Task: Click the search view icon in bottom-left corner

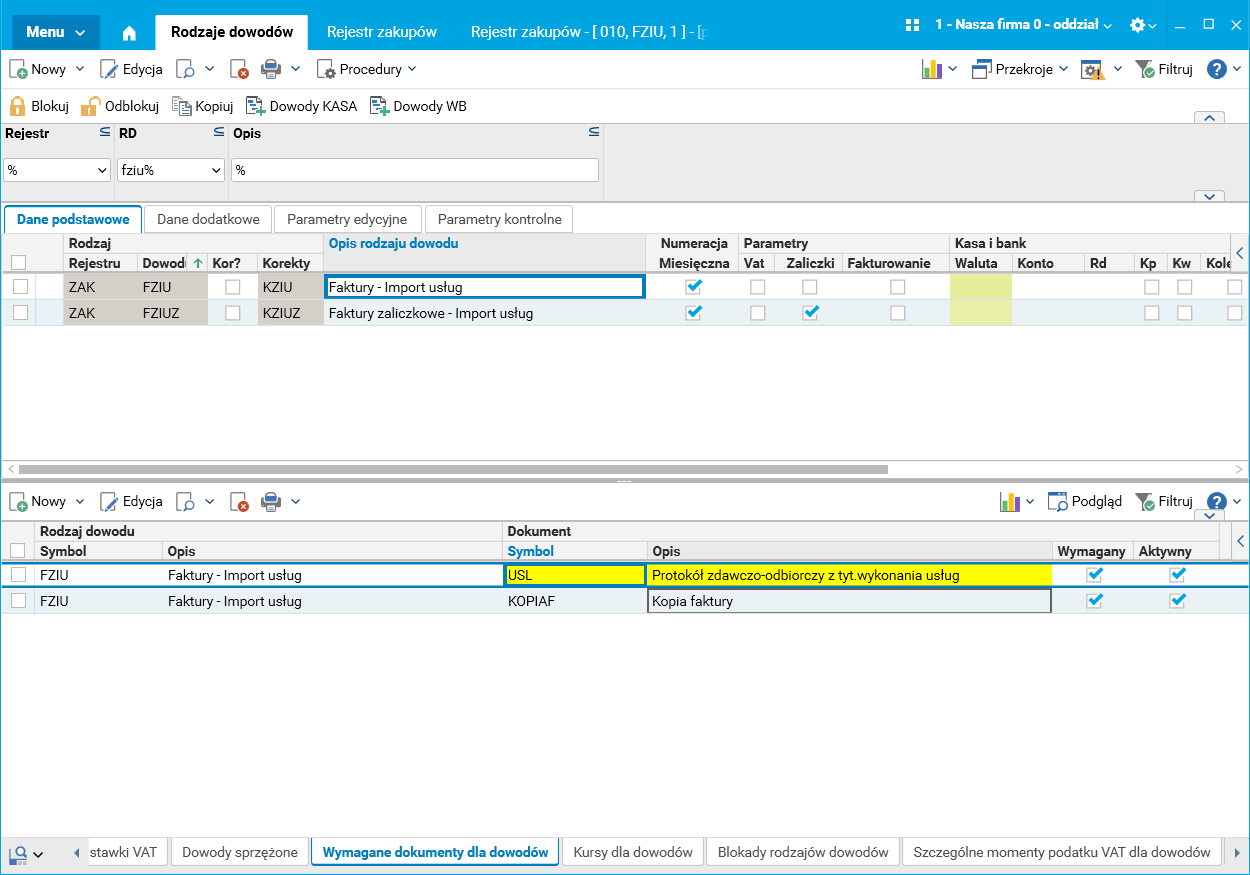Action: [18, 854]
